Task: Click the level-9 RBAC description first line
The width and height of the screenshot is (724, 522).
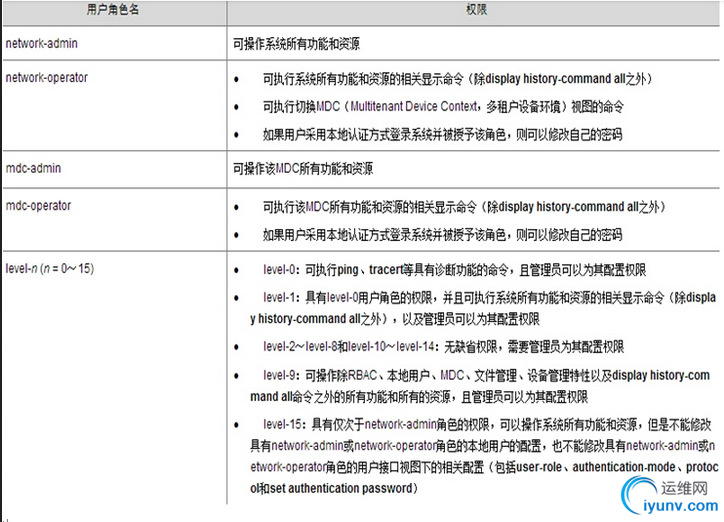Action: click(486, 375)
